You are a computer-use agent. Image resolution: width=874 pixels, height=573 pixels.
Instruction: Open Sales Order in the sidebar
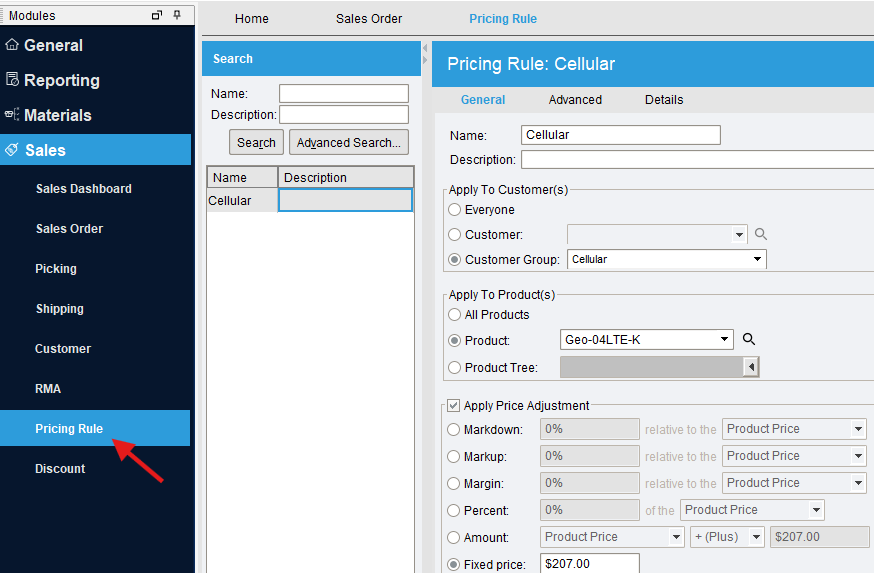pyautogui.click(x=69, y=229)
